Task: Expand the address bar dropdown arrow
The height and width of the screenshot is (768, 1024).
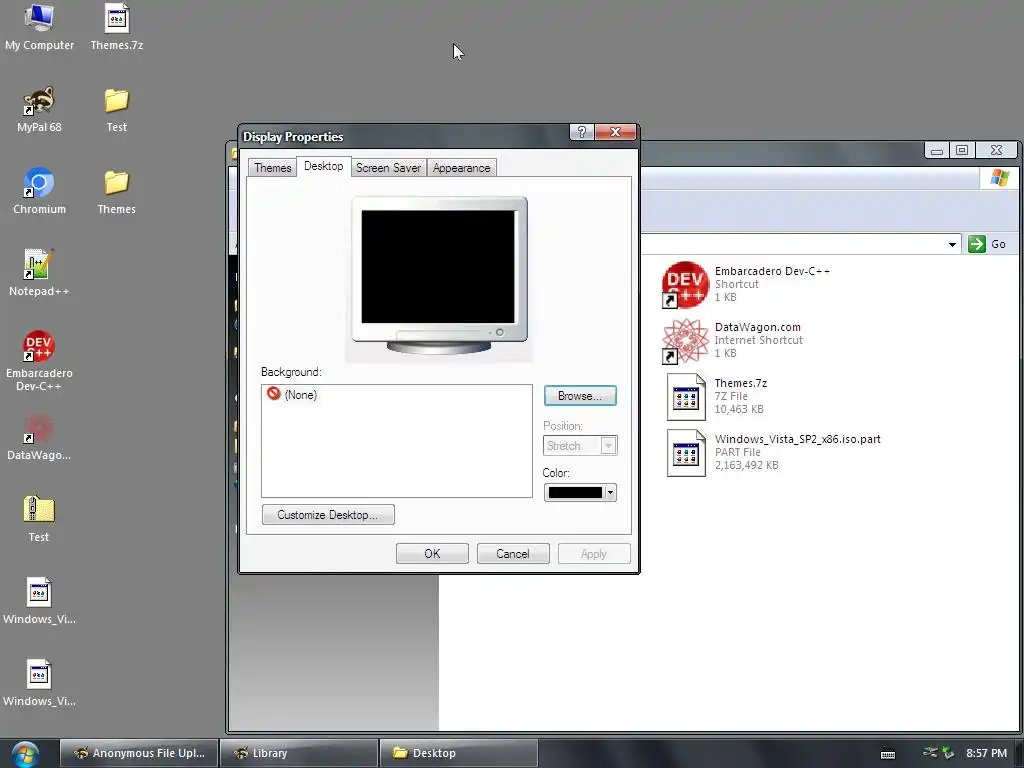Action: coord(952,244)
